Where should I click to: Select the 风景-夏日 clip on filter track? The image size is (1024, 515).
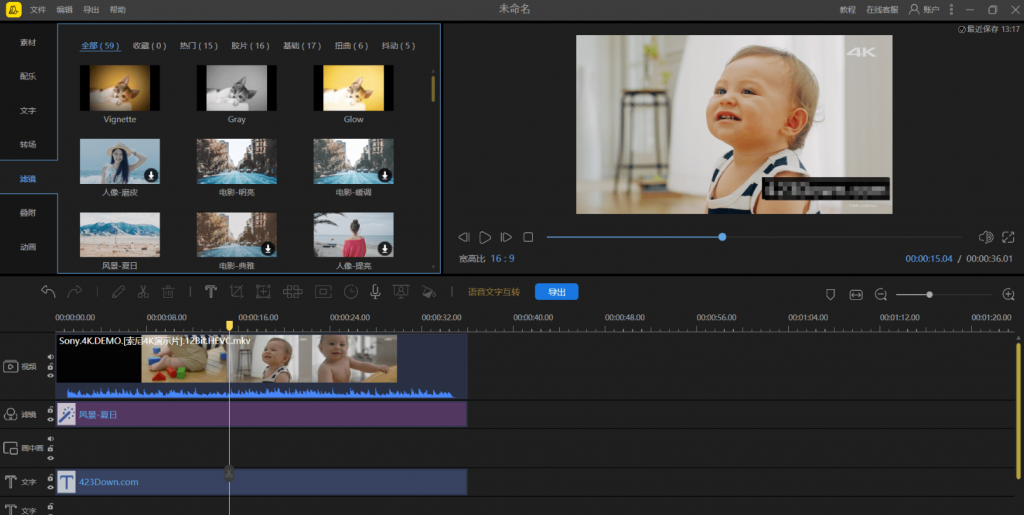click(262, 414)
